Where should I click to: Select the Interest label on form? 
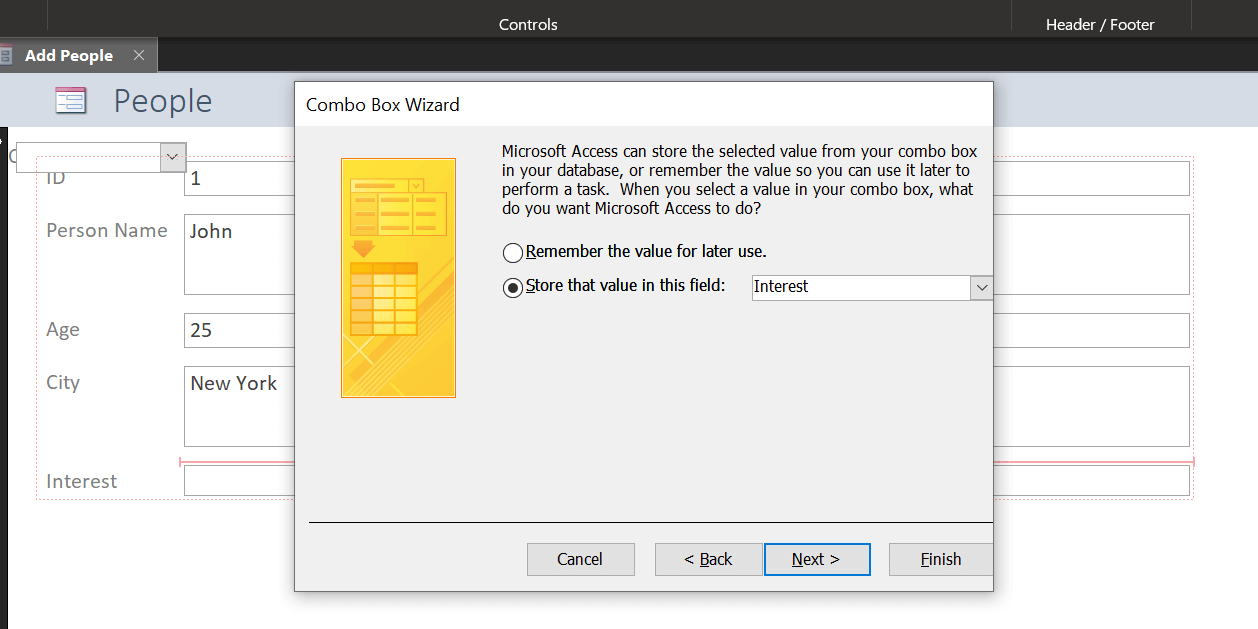pos(82,481)
